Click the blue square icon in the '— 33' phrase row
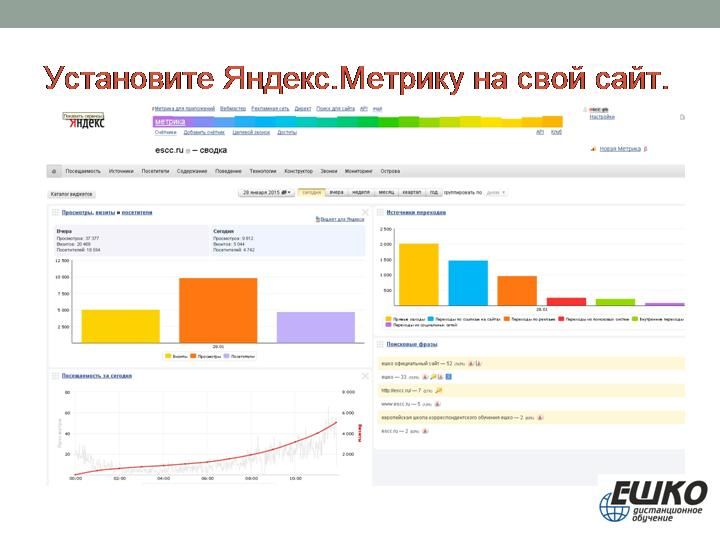Viewport: 720px width, 540px height. tap(449, 377)
